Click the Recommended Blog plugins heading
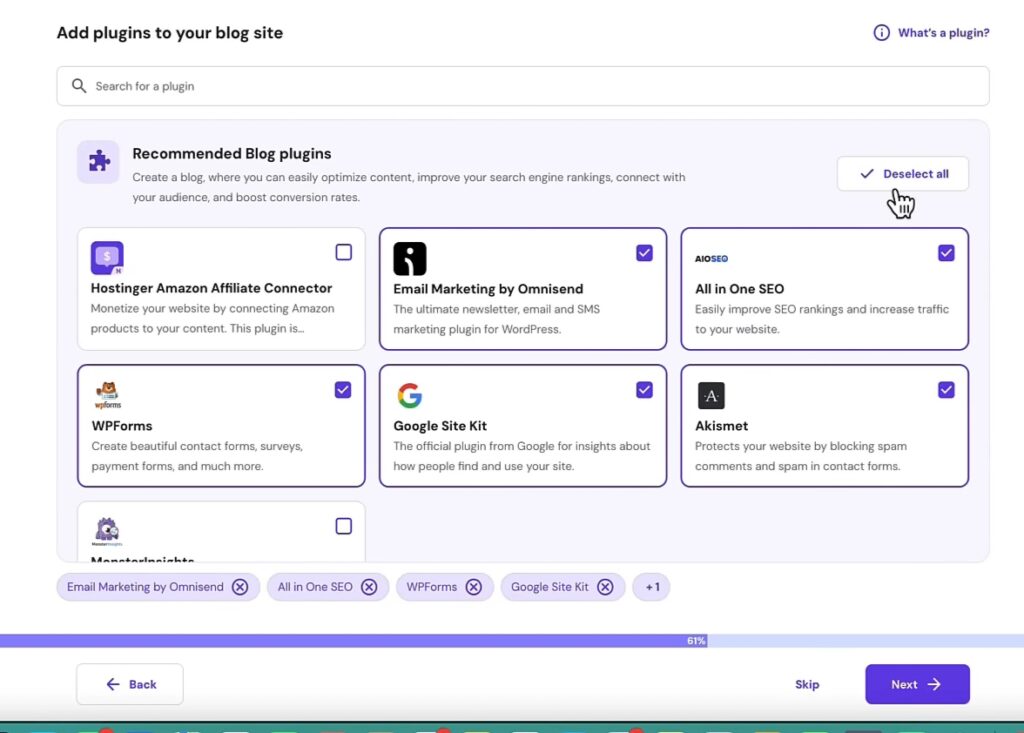Screen dimensions: 1024x733 [x=232, y=154]
